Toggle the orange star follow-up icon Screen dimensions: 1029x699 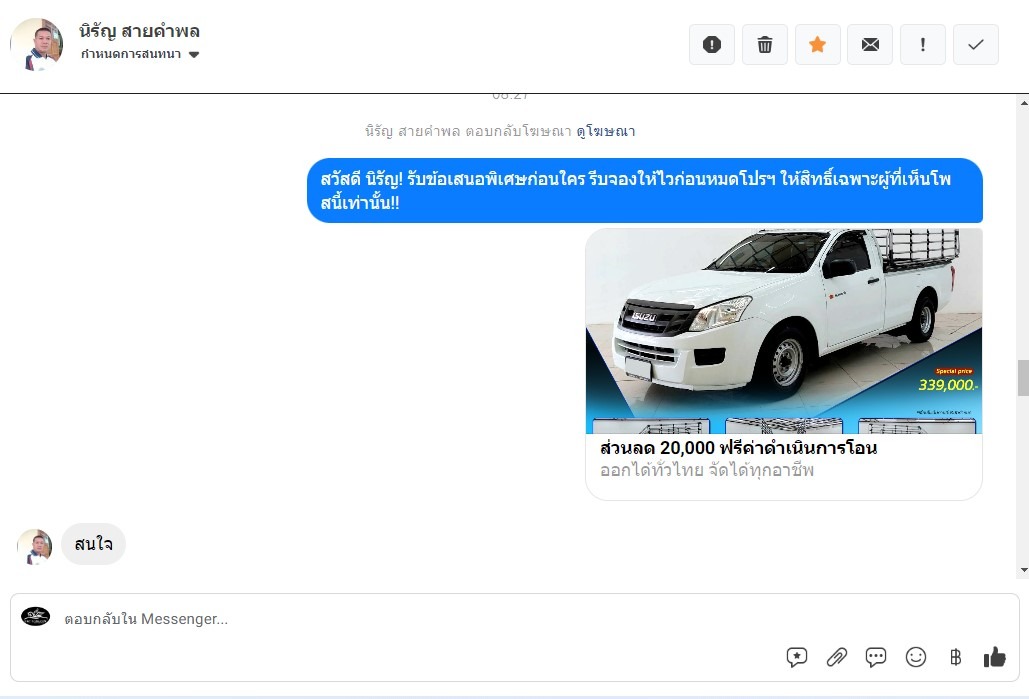click(817, 45)
